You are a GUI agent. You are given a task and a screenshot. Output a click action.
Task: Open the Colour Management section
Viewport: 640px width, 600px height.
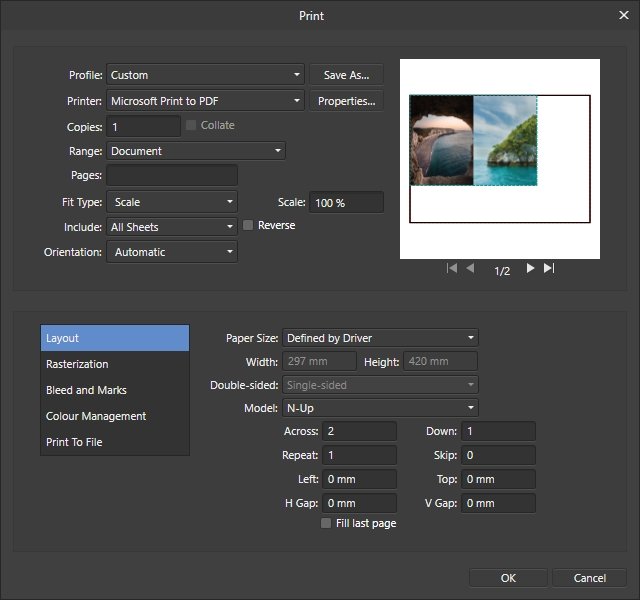click(x=115, y=416)
